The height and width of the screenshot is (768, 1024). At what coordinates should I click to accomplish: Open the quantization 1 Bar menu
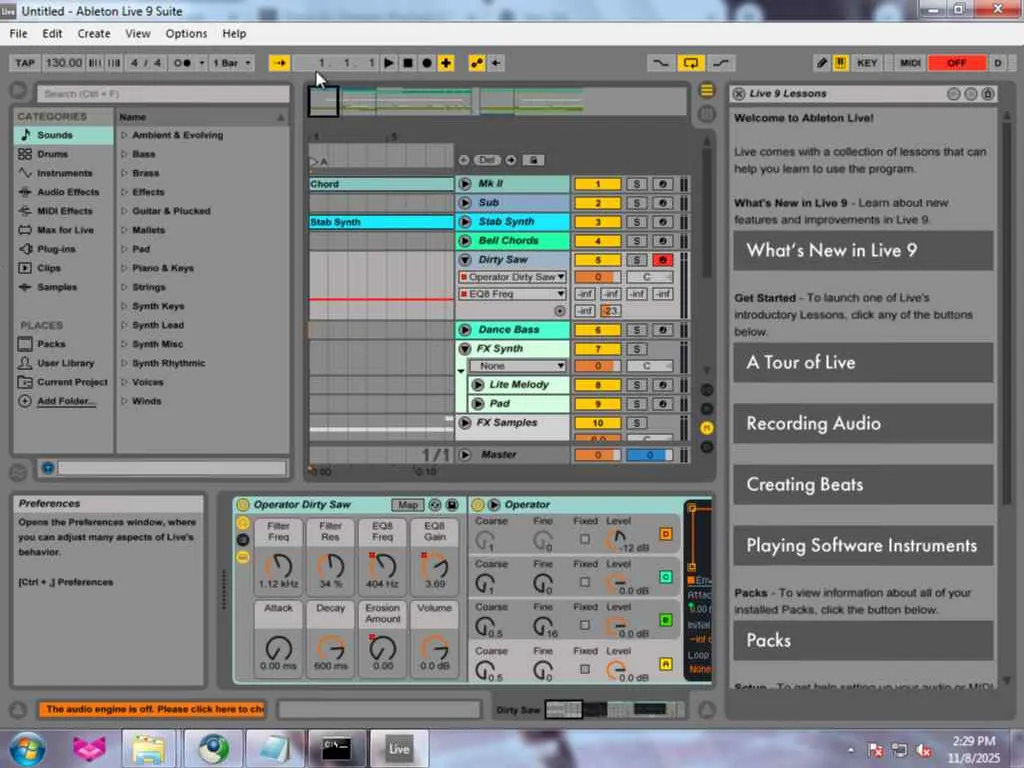point(231,63)
